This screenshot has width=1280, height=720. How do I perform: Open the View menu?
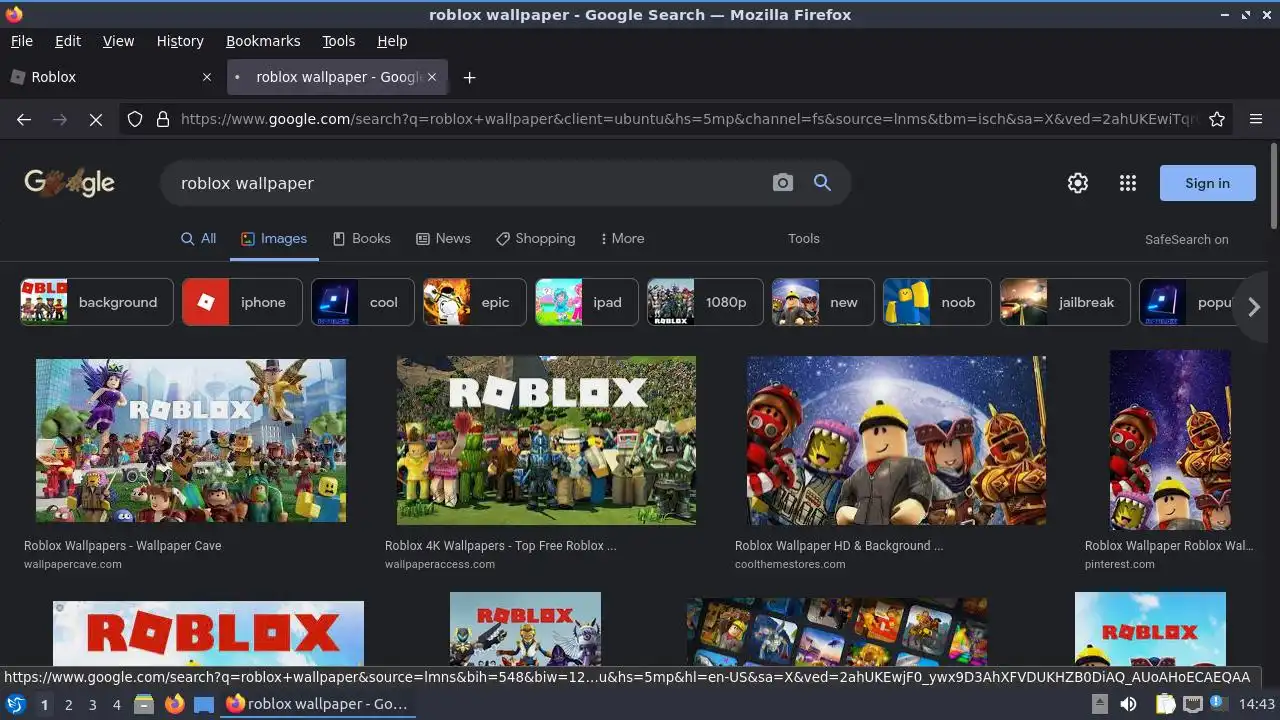[x=118, y=41]
